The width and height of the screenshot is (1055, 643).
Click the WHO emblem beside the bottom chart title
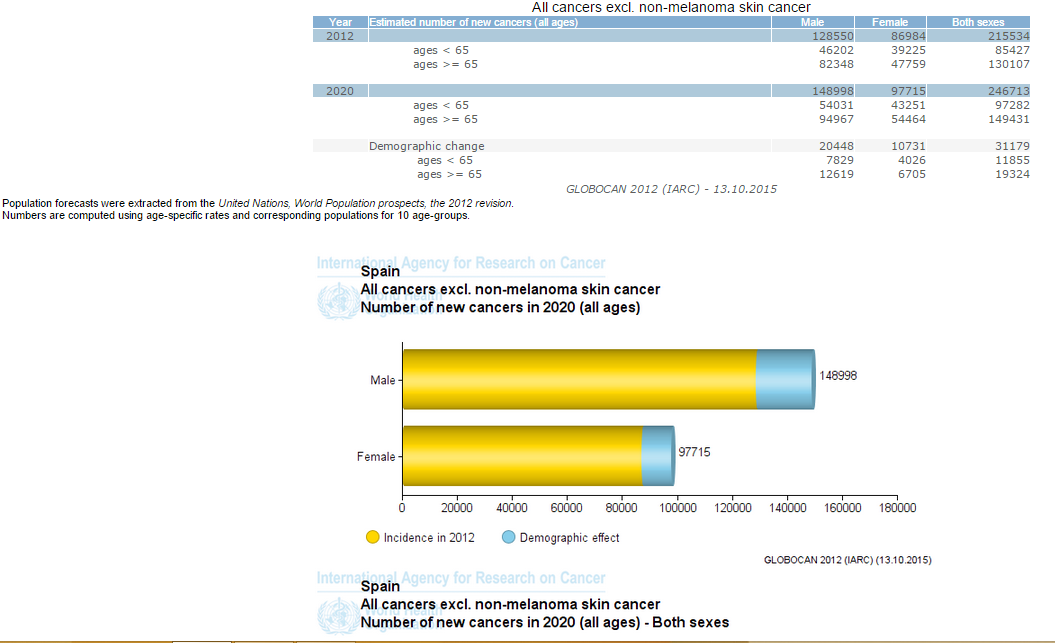(x=337, y=611)
